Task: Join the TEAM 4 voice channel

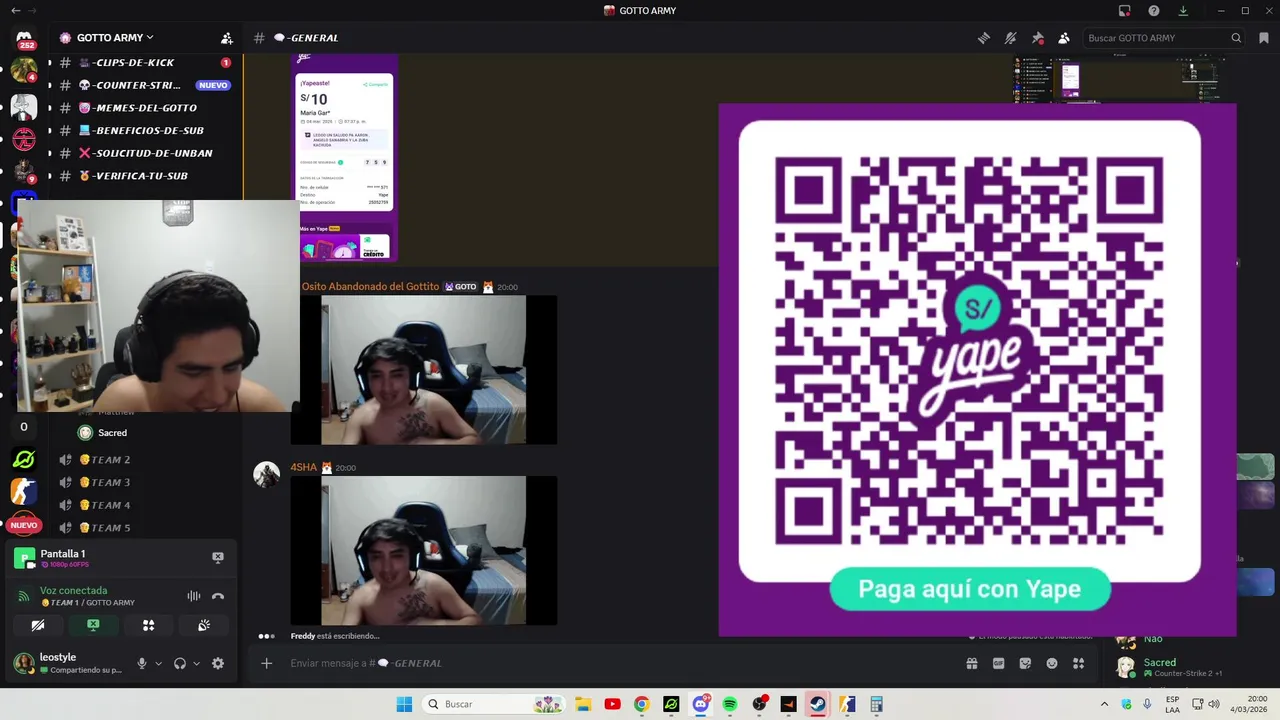Action: coord(145,505)
